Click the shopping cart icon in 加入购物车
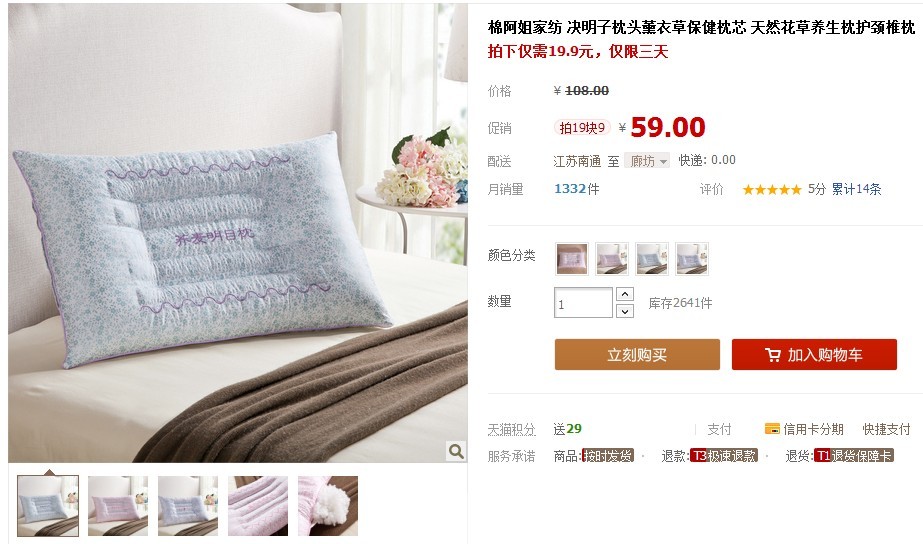Viewport: 923px width, 544px height. (773, 355)
